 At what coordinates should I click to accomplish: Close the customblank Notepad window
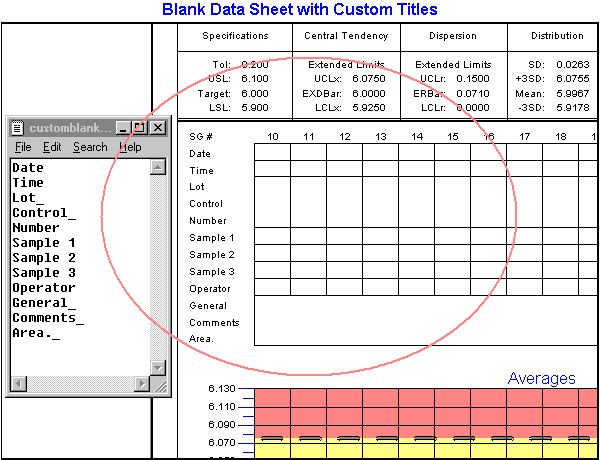coord(157,128)
